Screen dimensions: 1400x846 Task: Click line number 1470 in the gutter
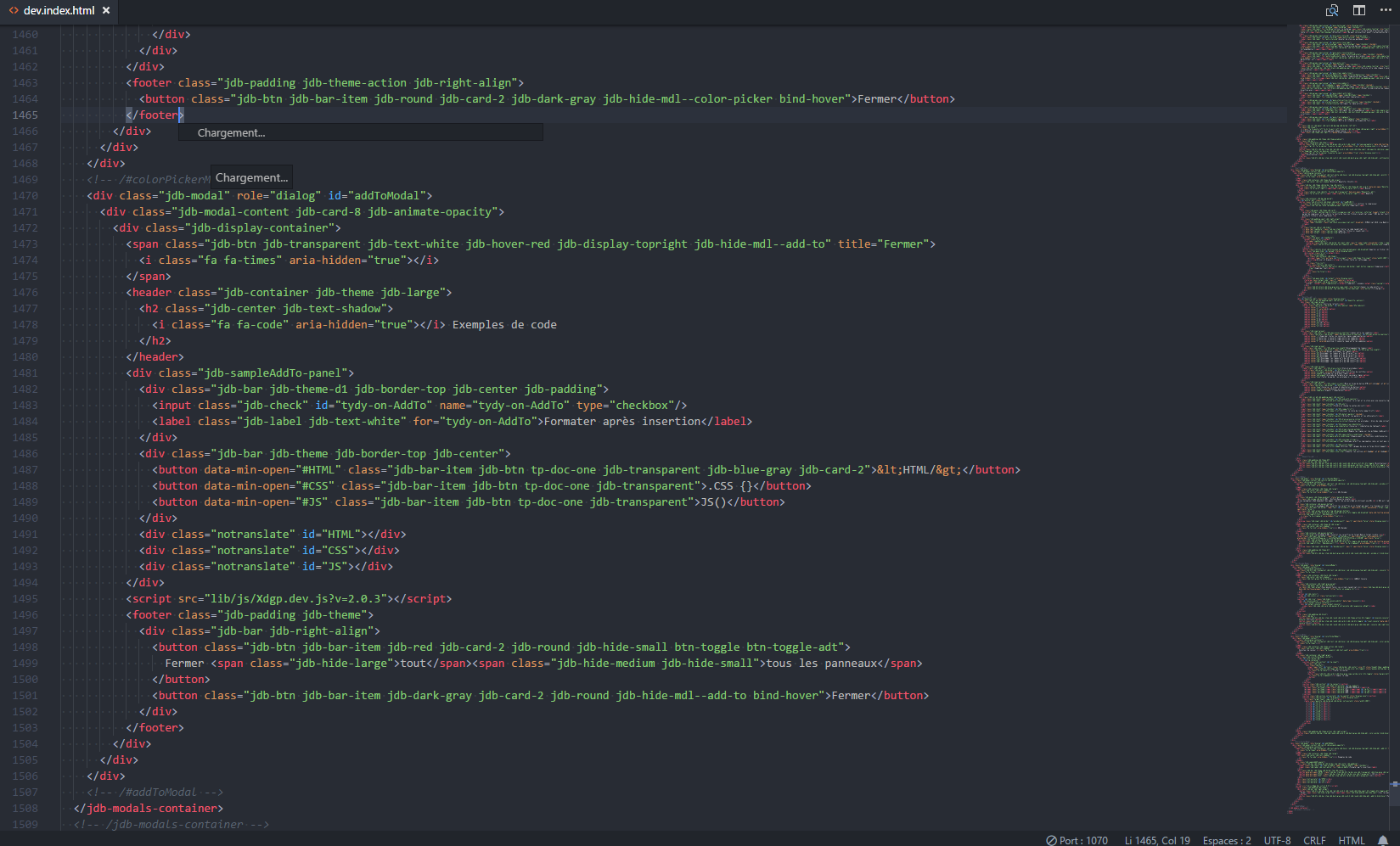(x=25, y=195)
